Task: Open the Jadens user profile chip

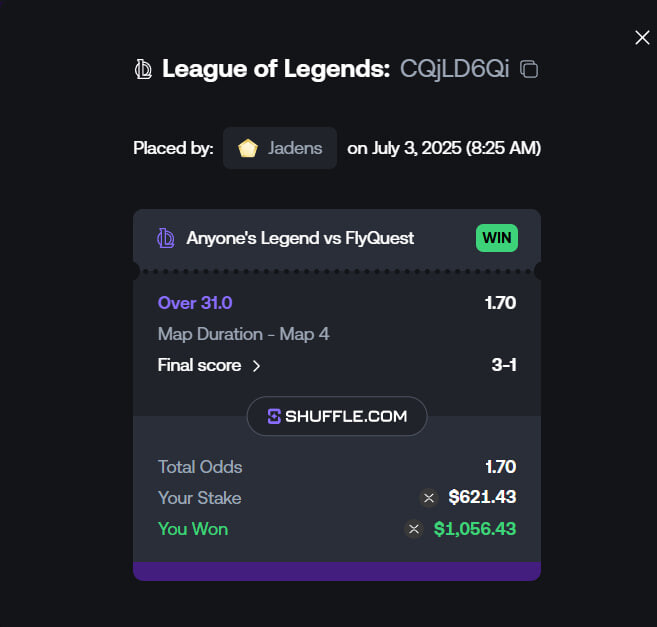Action: pos(280,148)
